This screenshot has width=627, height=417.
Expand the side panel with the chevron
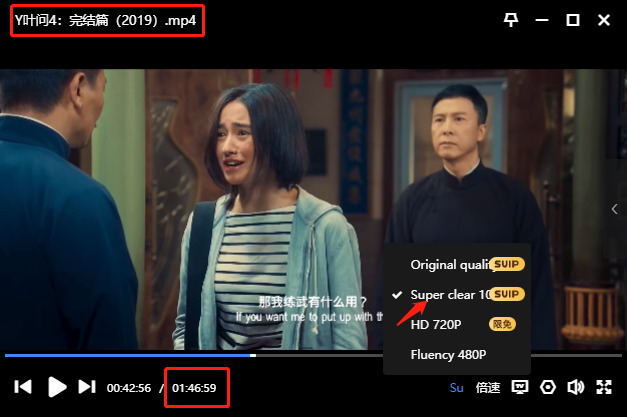coord(615,209)
